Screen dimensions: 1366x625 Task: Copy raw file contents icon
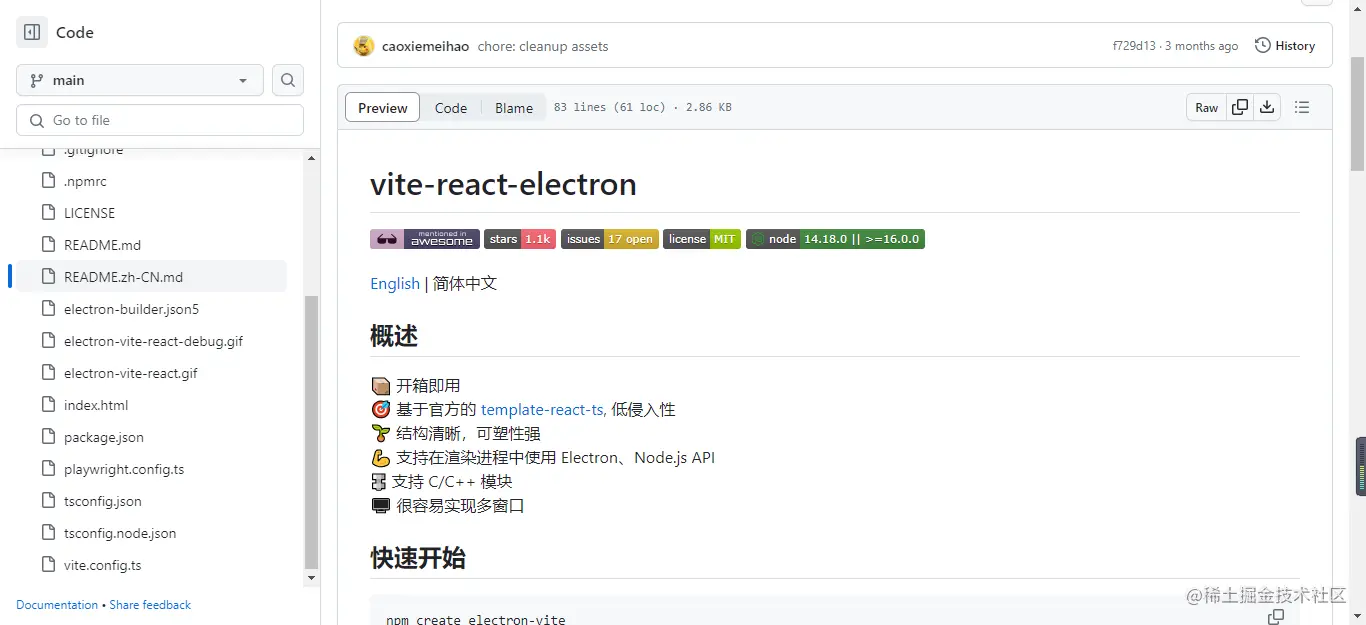coord(1240,107)
